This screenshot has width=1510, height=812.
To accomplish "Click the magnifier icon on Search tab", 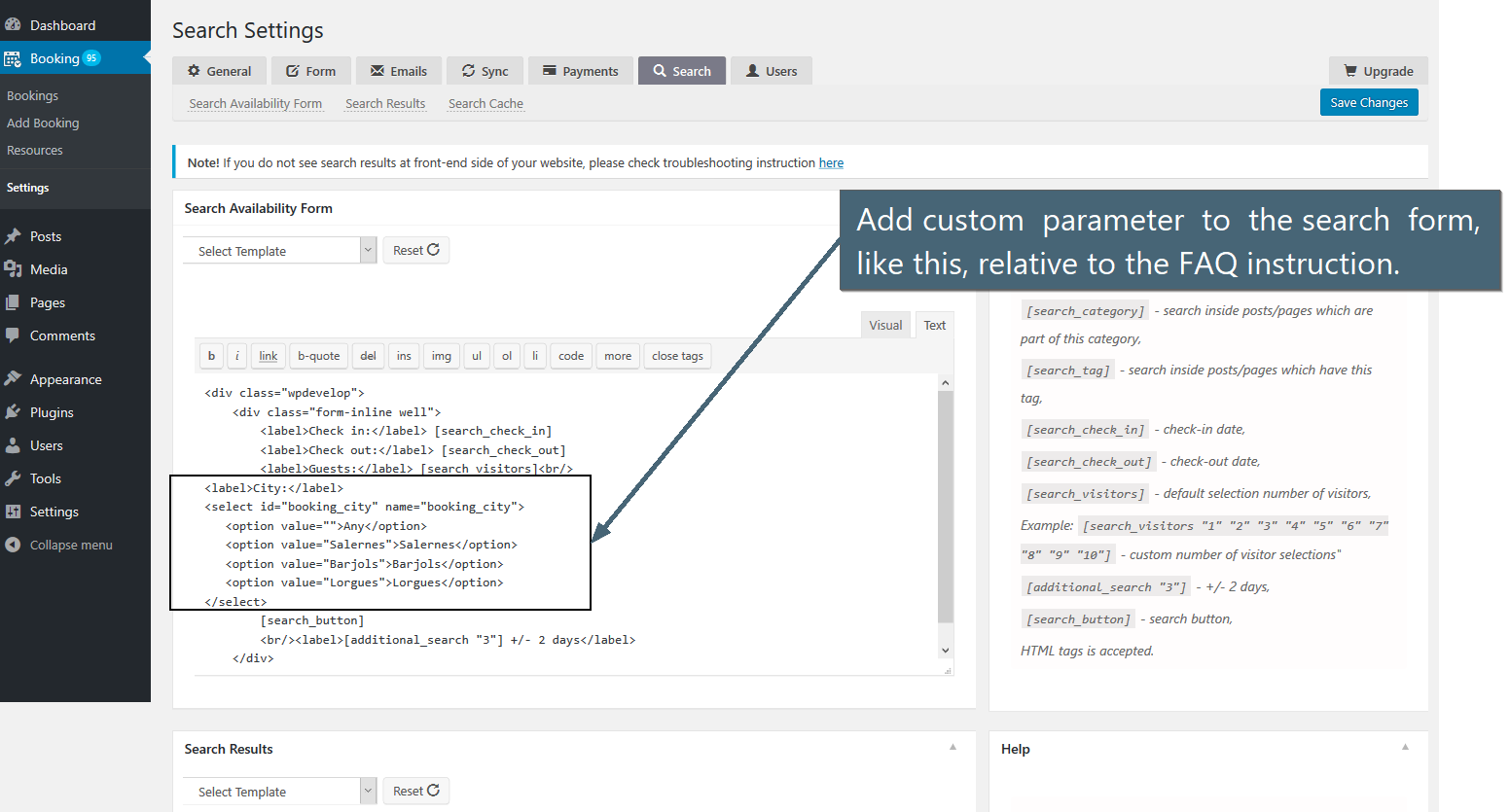I will click(x=660, y=71).
